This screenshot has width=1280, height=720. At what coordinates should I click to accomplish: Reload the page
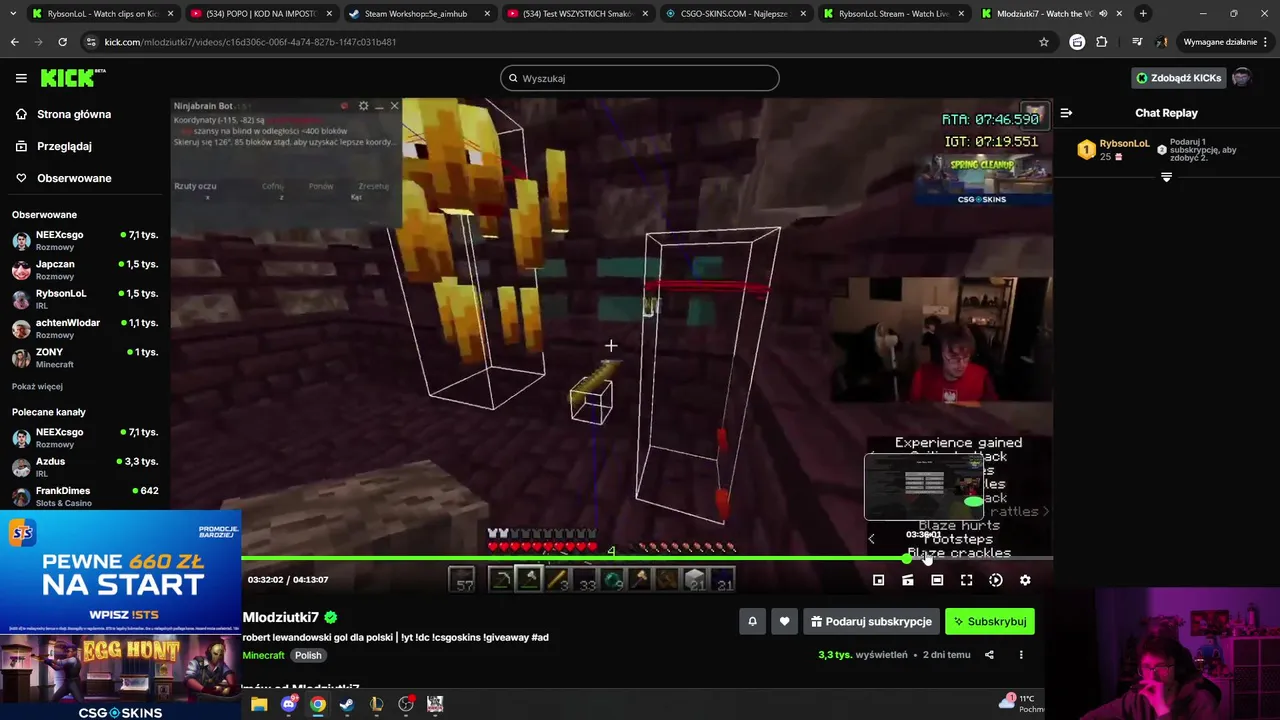[62, 42]
